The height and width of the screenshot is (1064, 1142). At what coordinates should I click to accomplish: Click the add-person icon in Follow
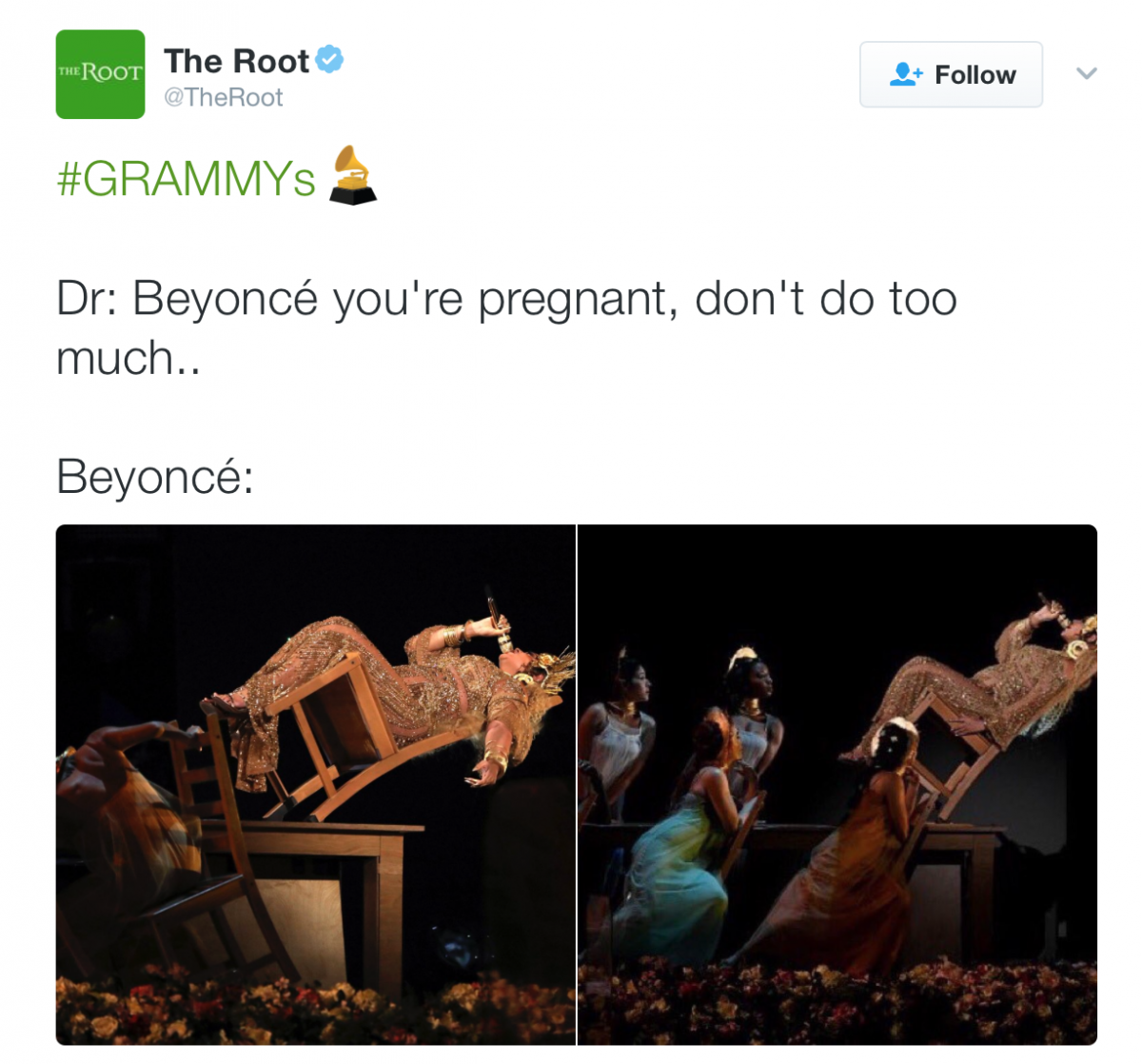[x=906, y=74]
